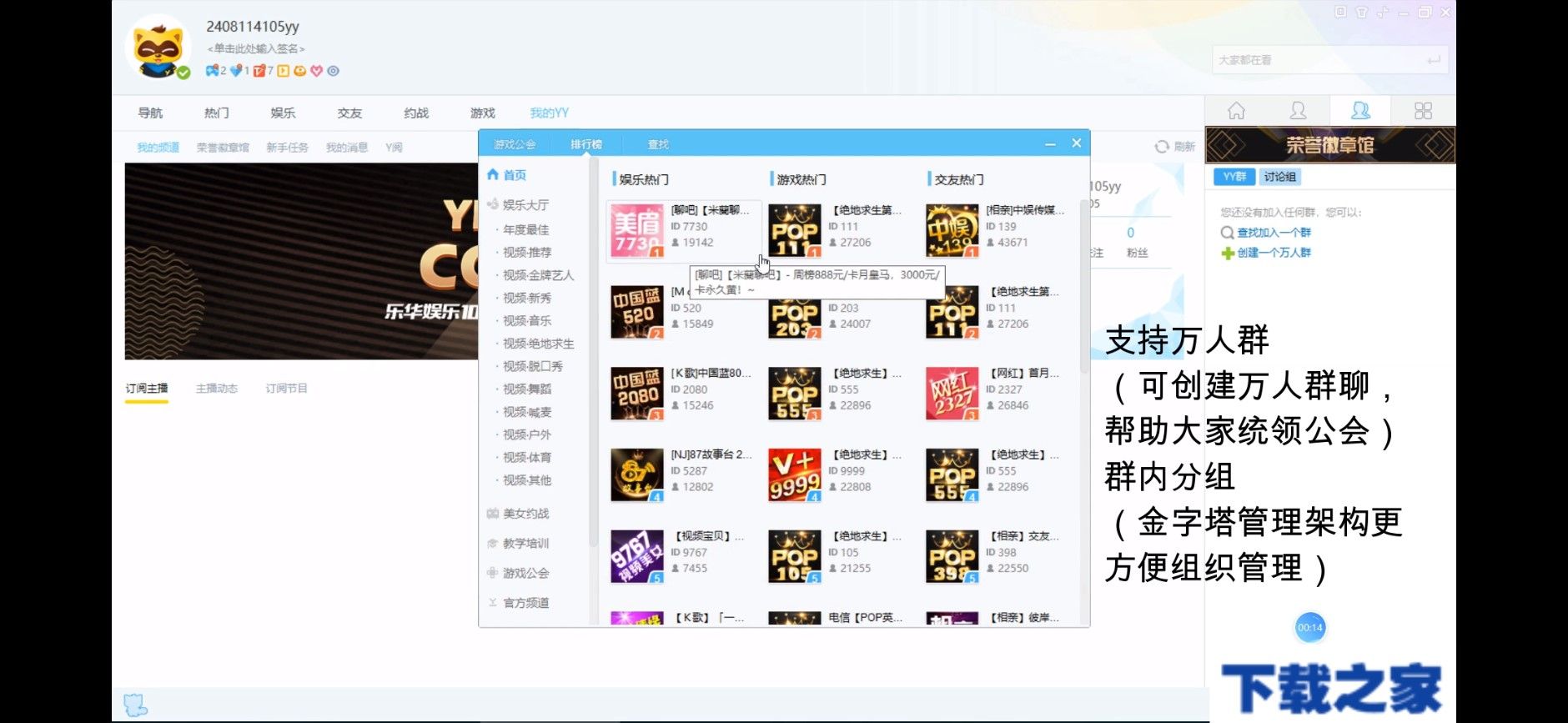Viewport: 1568px width, 723px height.
Task: Click the blue creature icon at bottom-left
Action: (x=136, y=705)
